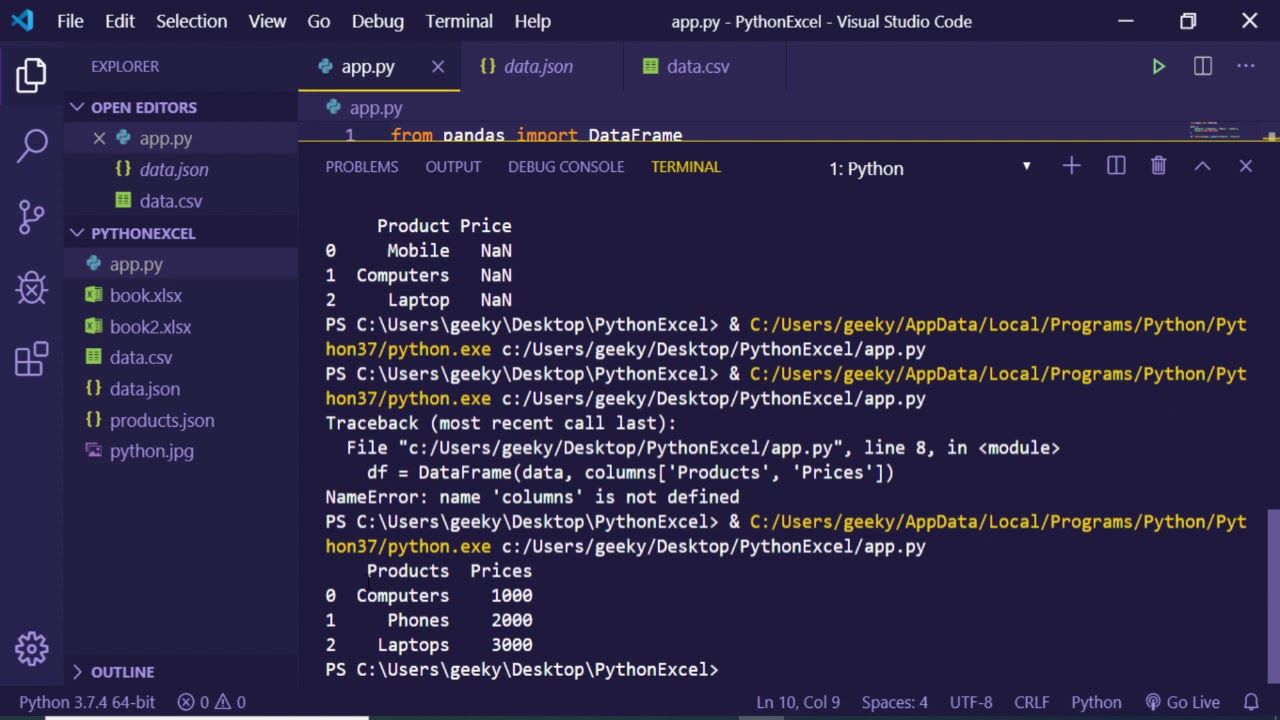Open book2.xlsx in the file explorer

click(150, 327)
